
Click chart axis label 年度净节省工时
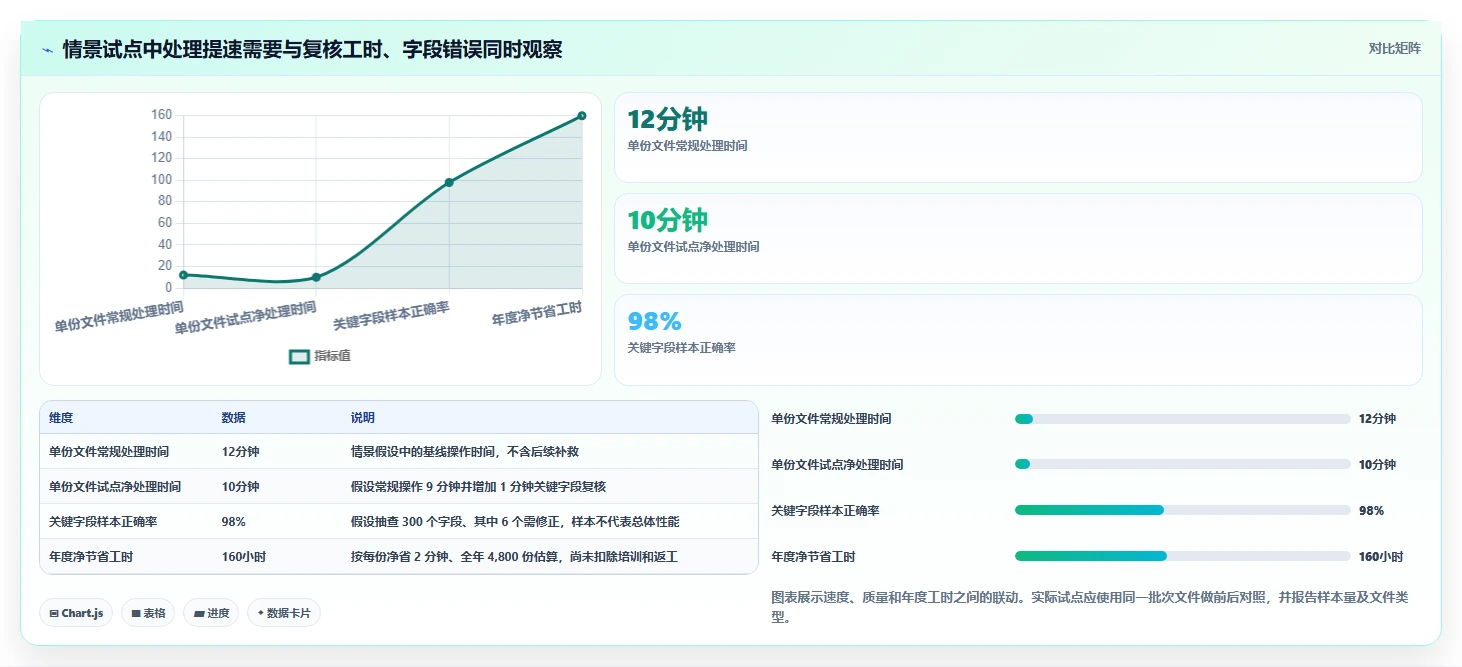coord(537,312)
